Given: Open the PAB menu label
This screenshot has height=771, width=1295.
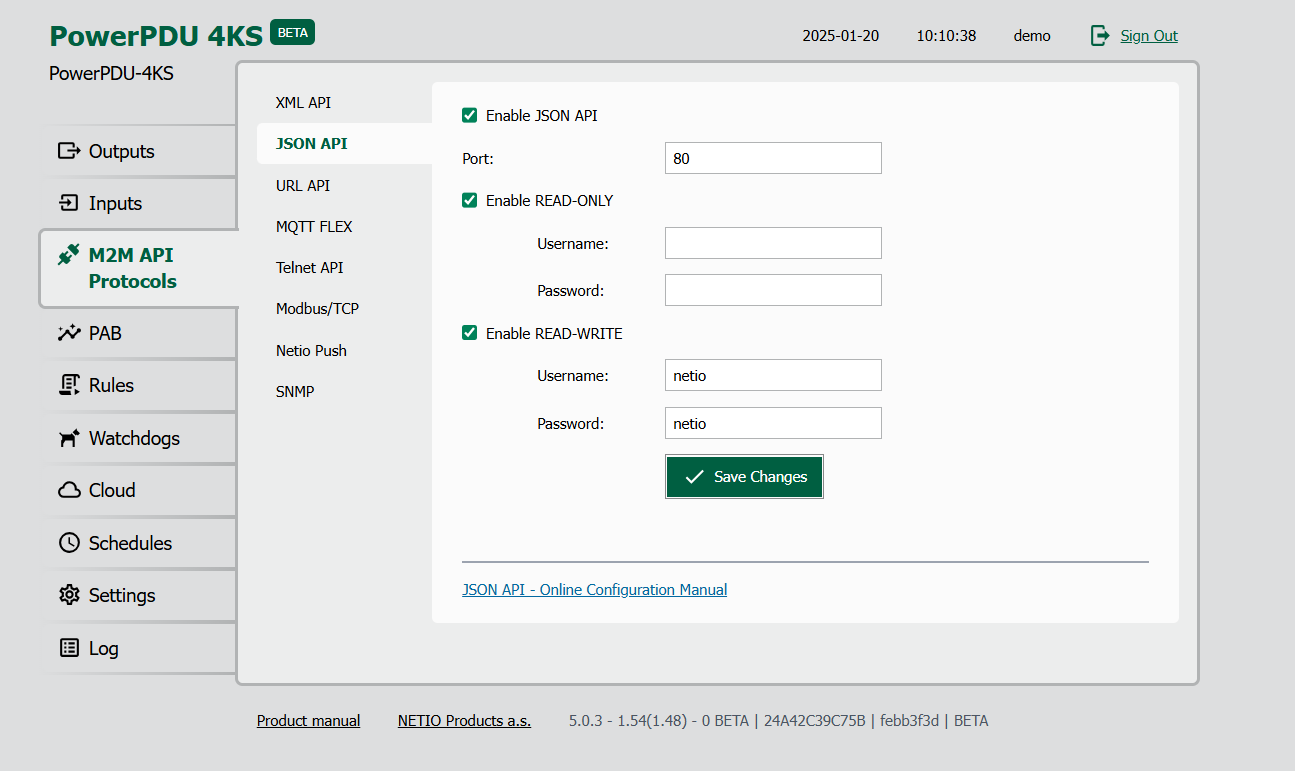Looking at the screenshot, I should tap(105, 333).
